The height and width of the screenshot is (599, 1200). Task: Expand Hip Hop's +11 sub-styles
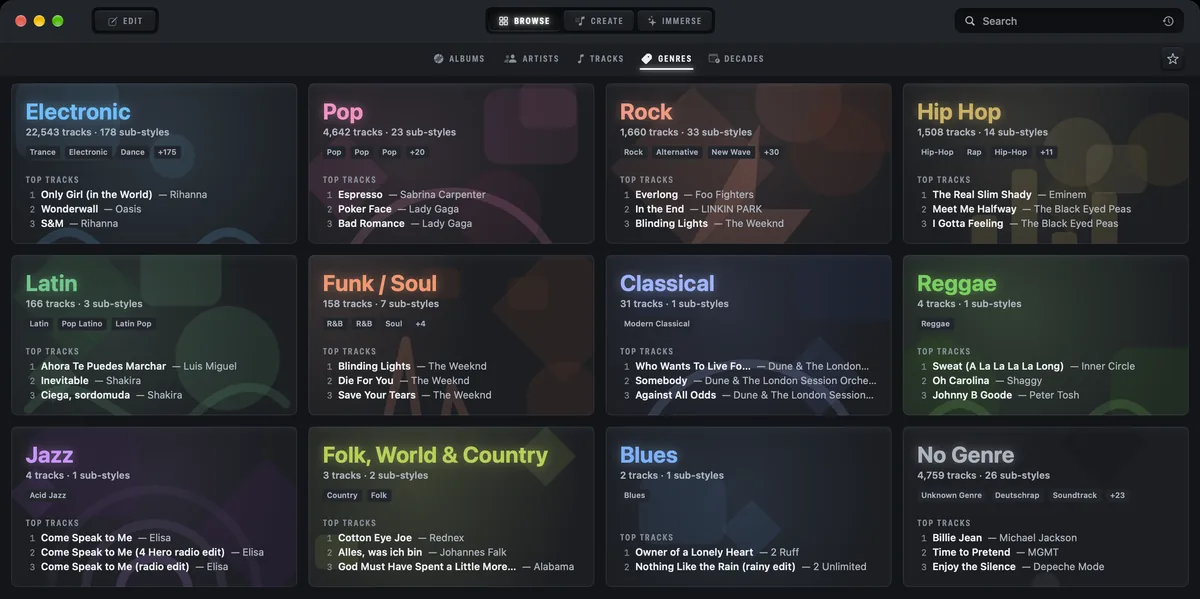tap(1047, 152)
